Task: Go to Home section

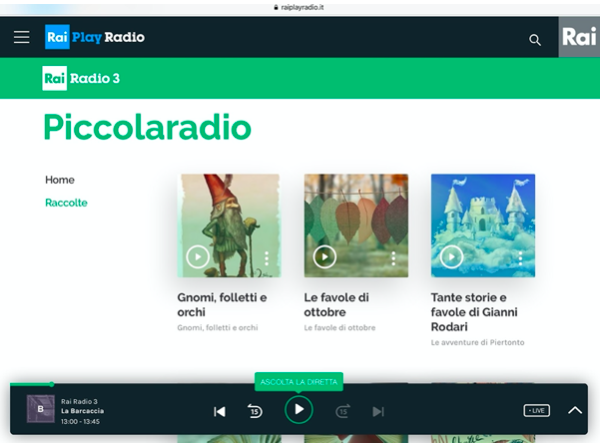Action: [x=60, y=180]
